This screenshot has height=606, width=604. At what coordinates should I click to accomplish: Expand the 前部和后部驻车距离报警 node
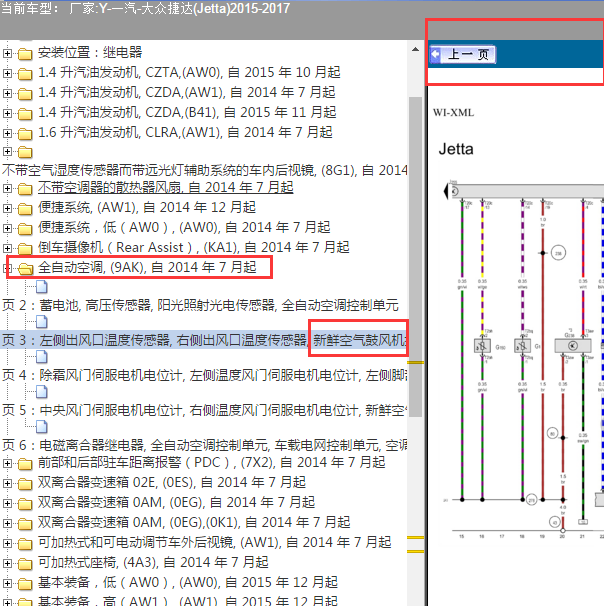7,463
